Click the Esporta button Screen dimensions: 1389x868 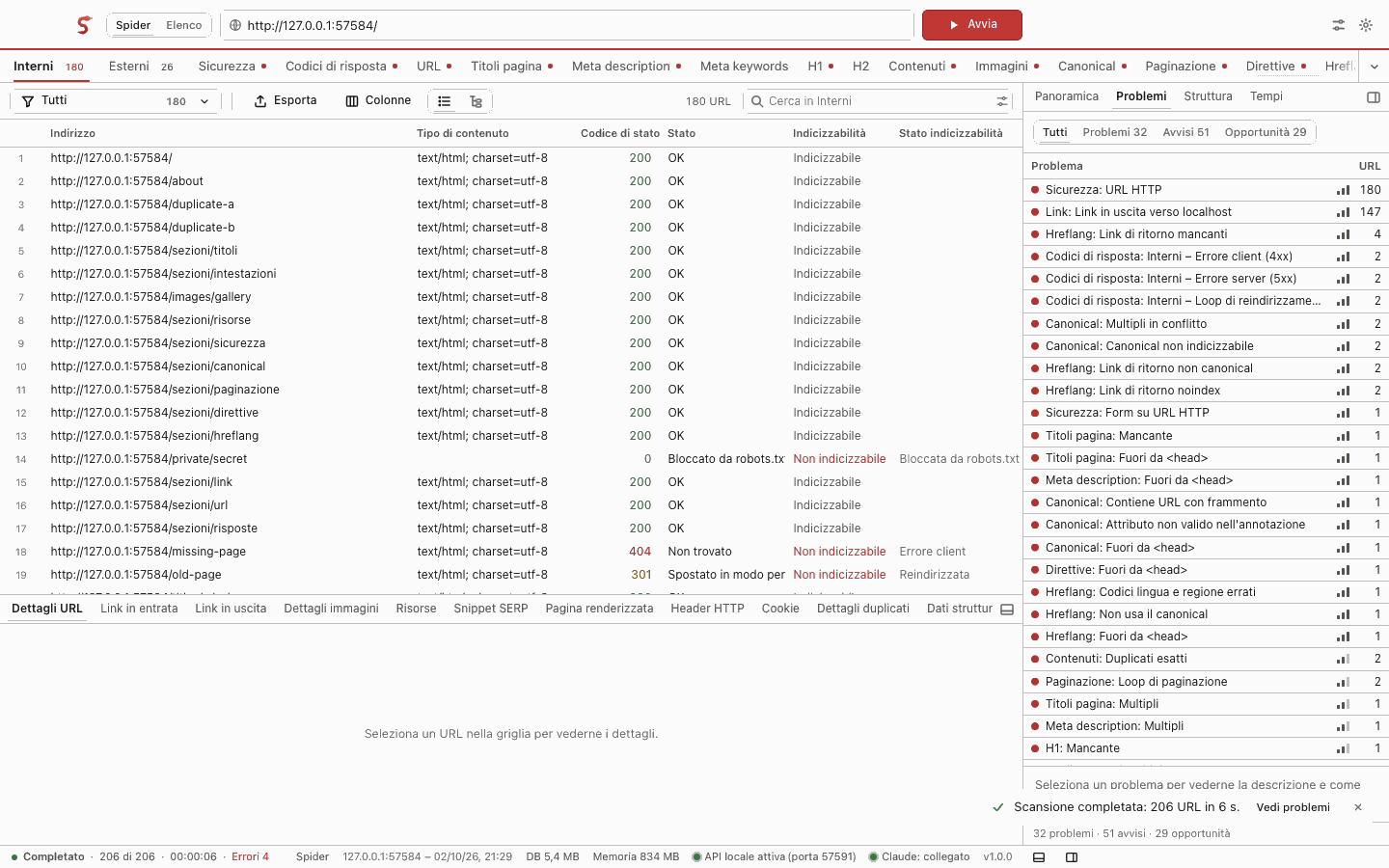pos(286,101)
